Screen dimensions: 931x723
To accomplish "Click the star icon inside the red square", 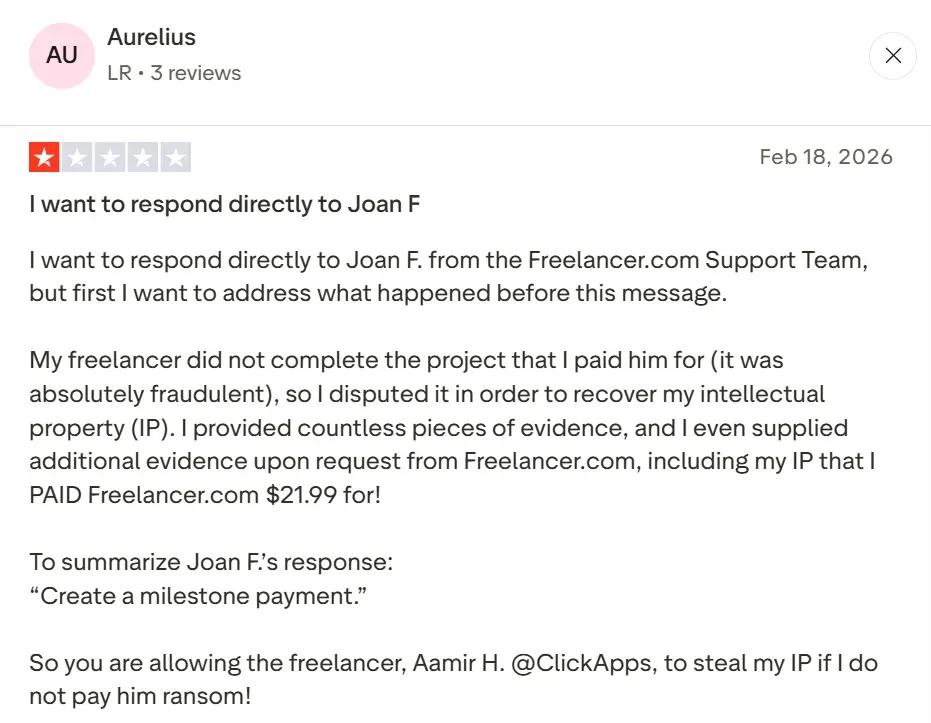I will [x=42, y=157].
